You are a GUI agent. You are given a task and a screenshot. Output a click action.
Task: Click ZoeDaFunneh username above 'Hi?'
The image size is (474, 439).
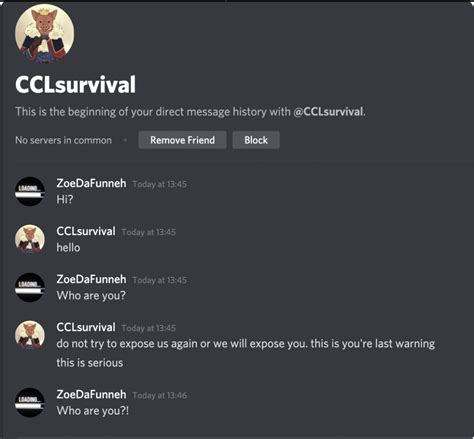91,183
